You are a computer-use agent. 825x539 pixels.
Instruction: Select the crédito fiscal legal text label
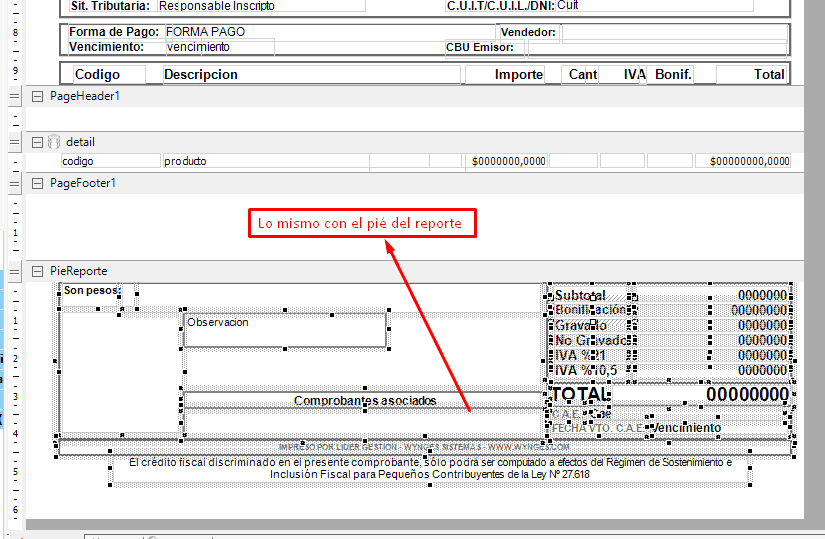(x=430, y=468)
